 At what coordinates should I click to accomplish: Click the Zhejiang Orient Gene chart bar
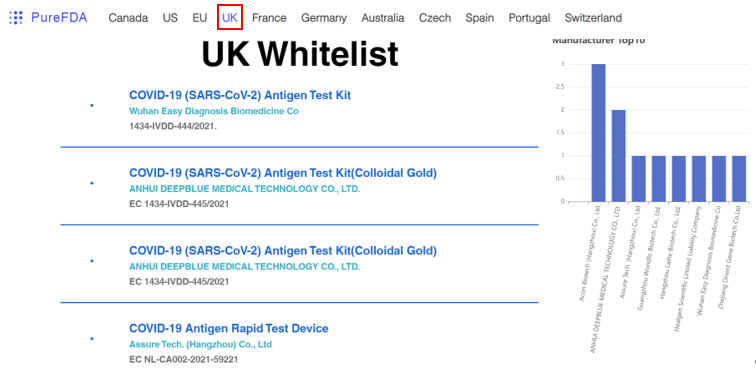(739, 179)
